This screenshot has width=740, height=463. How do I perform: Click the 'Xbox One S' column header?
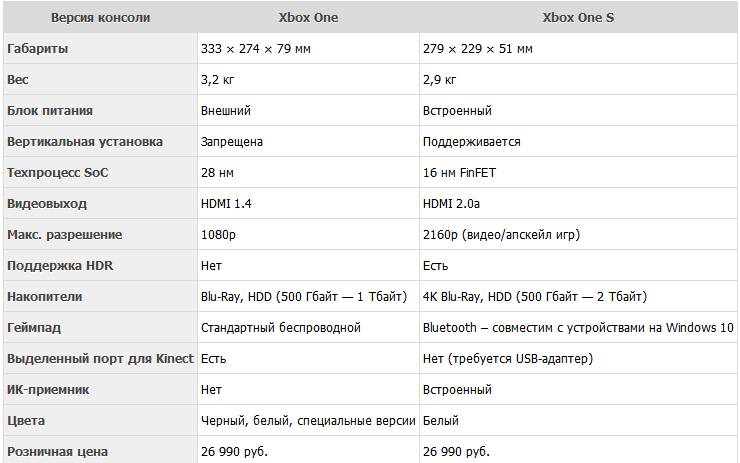[x=578, y=17]
